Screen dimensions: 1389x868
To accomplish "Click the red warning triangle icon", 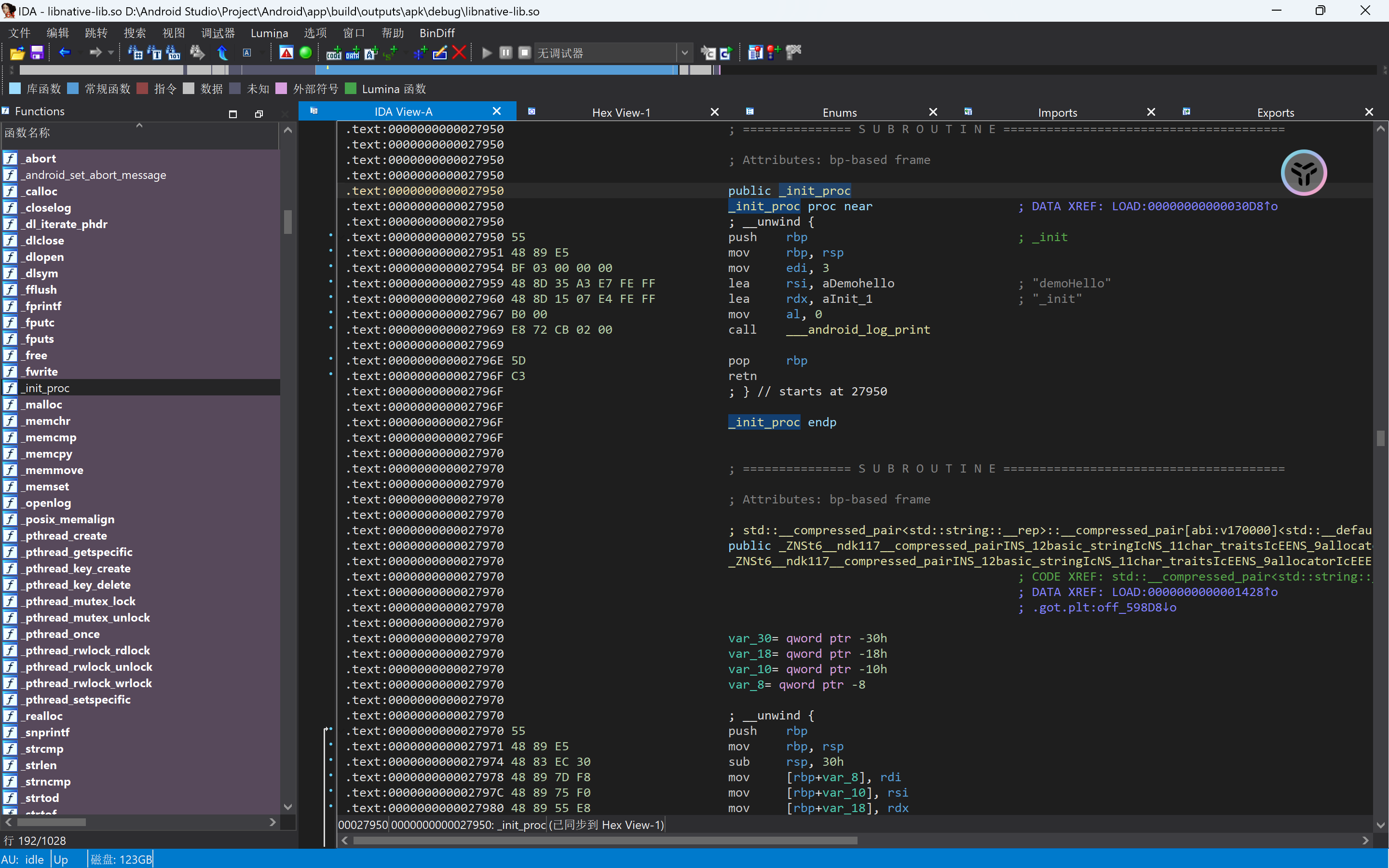I will pos(286,53).
